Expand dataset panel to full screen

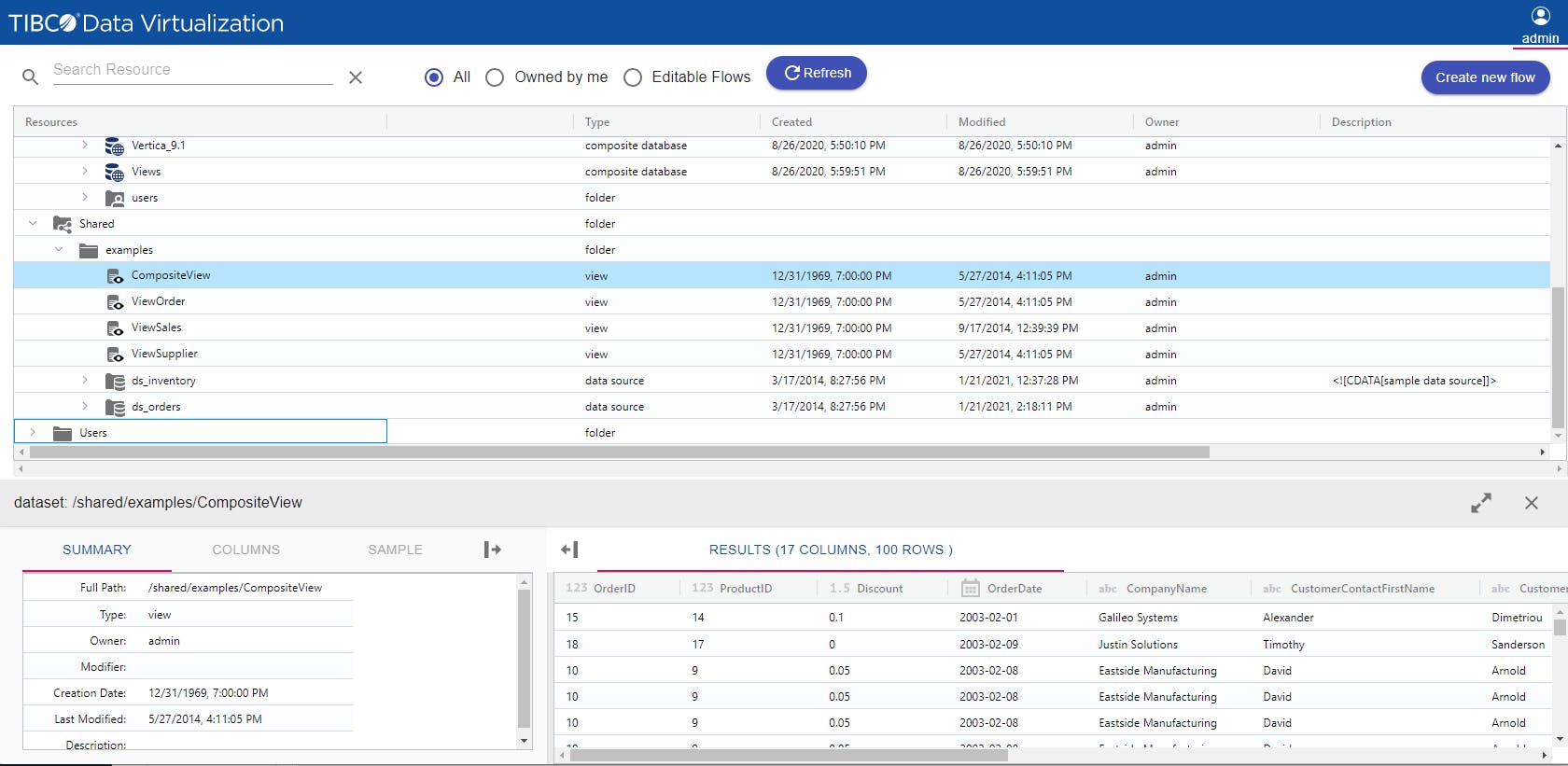click(1481, 503)
